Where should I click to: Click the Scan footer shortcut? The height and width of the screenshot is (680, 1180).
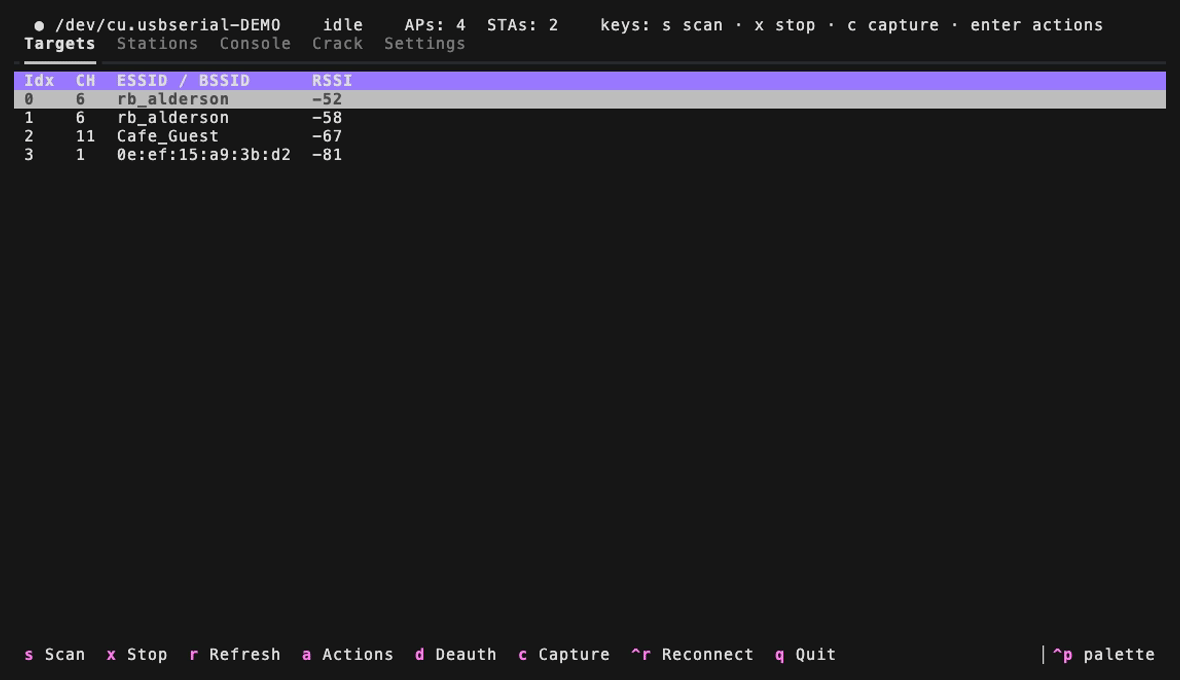[x=54, y=654]
